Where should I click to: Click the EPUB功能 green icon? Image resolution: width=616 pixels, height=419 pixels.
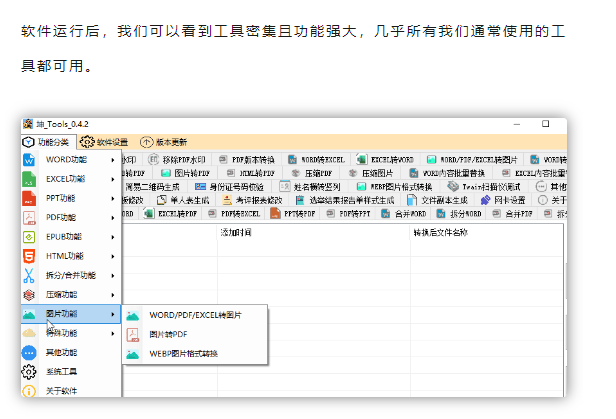(29, 237)
